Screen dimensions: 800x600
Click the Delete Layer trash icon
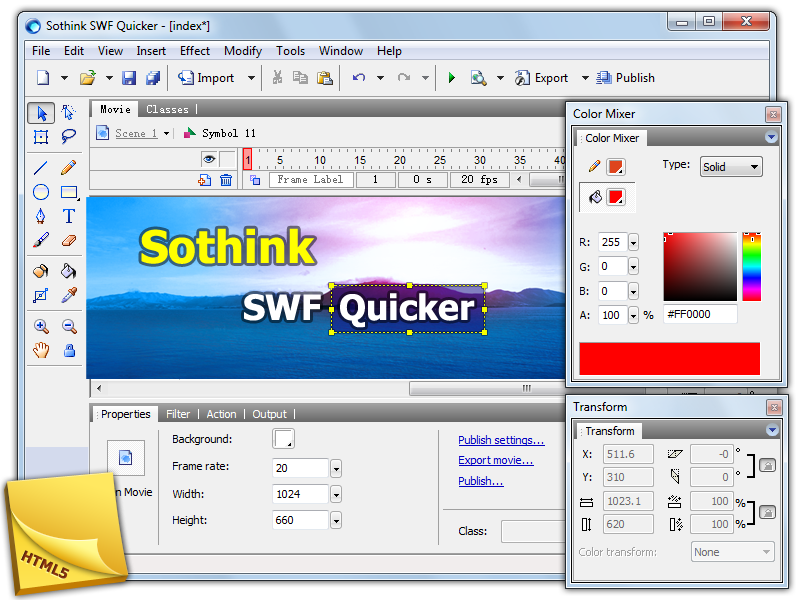coord(226,180)
